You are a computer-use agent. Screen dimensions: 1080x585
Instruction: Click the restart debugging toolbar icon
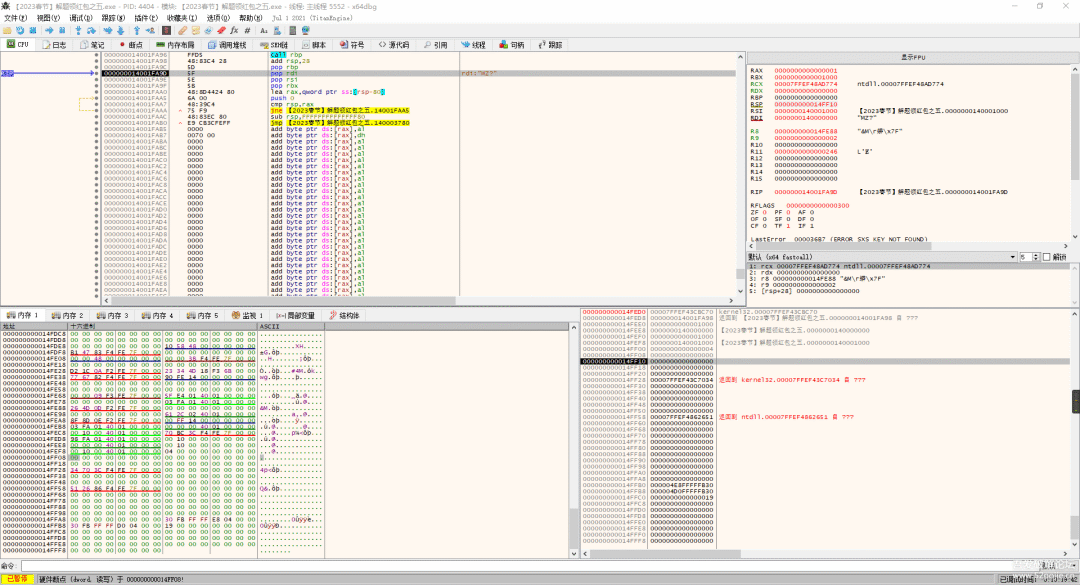[x=20, y=30]
